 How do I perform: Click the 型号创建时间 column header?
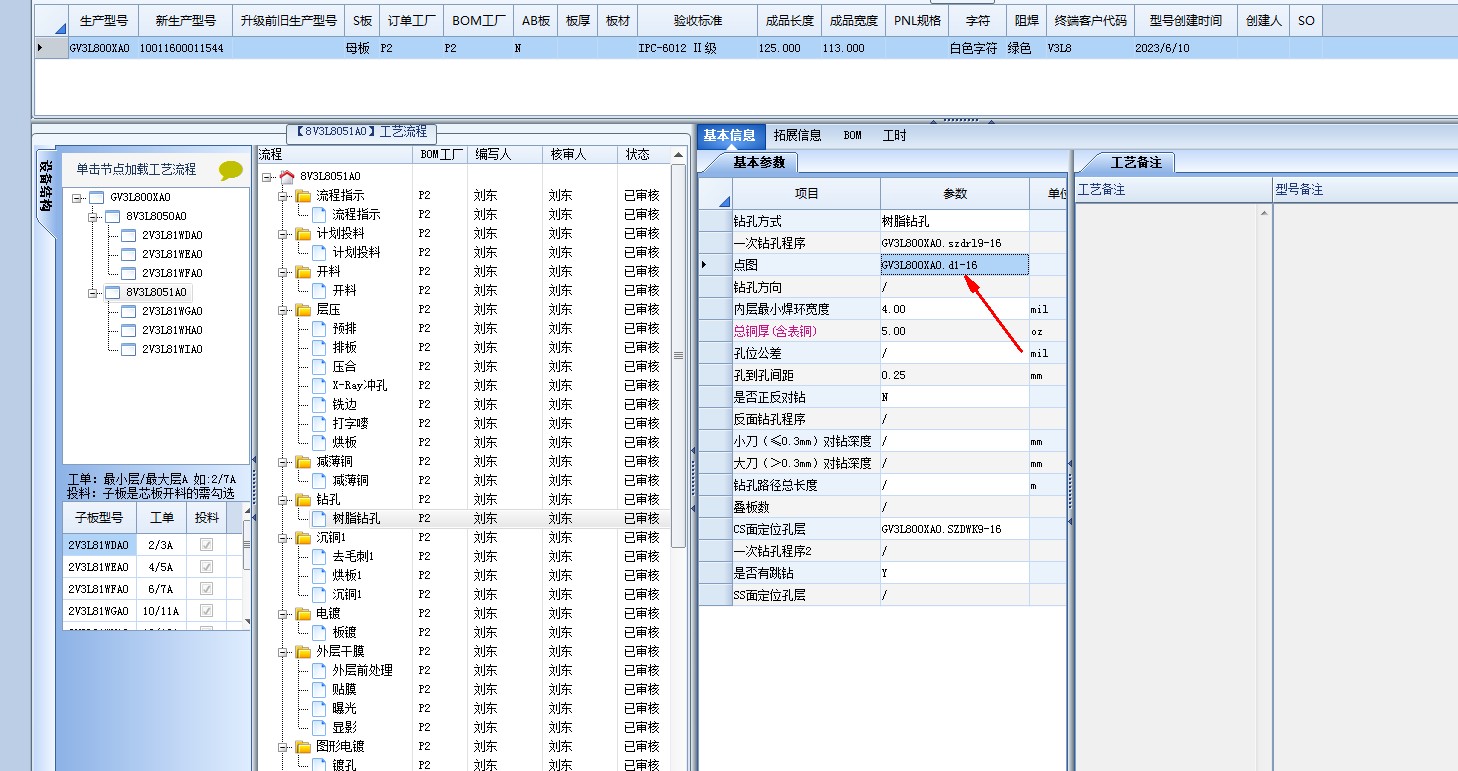(x=1184, y=20)
